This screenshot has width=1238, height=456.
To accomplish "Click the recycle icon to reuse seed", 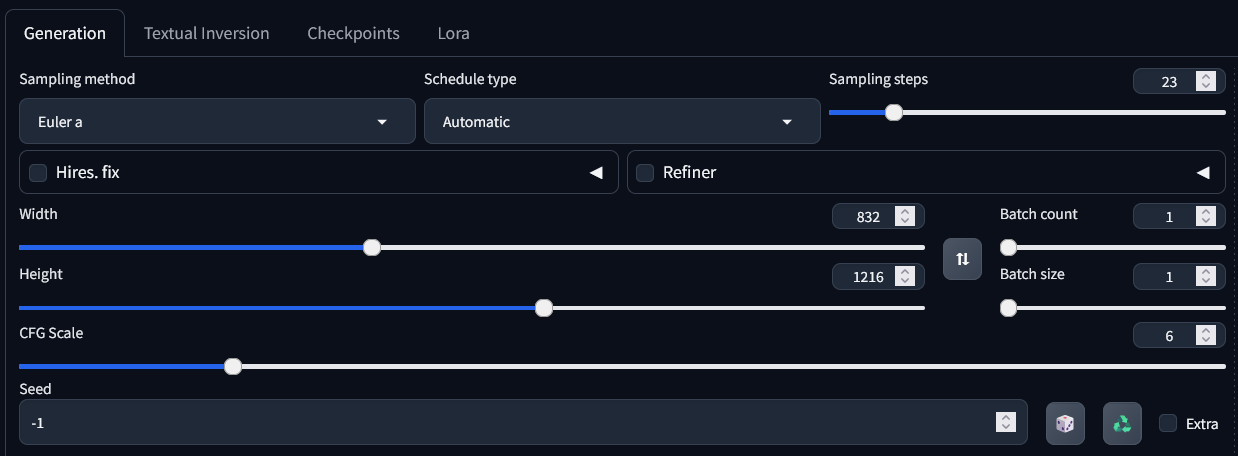I will pos(1122,423).
